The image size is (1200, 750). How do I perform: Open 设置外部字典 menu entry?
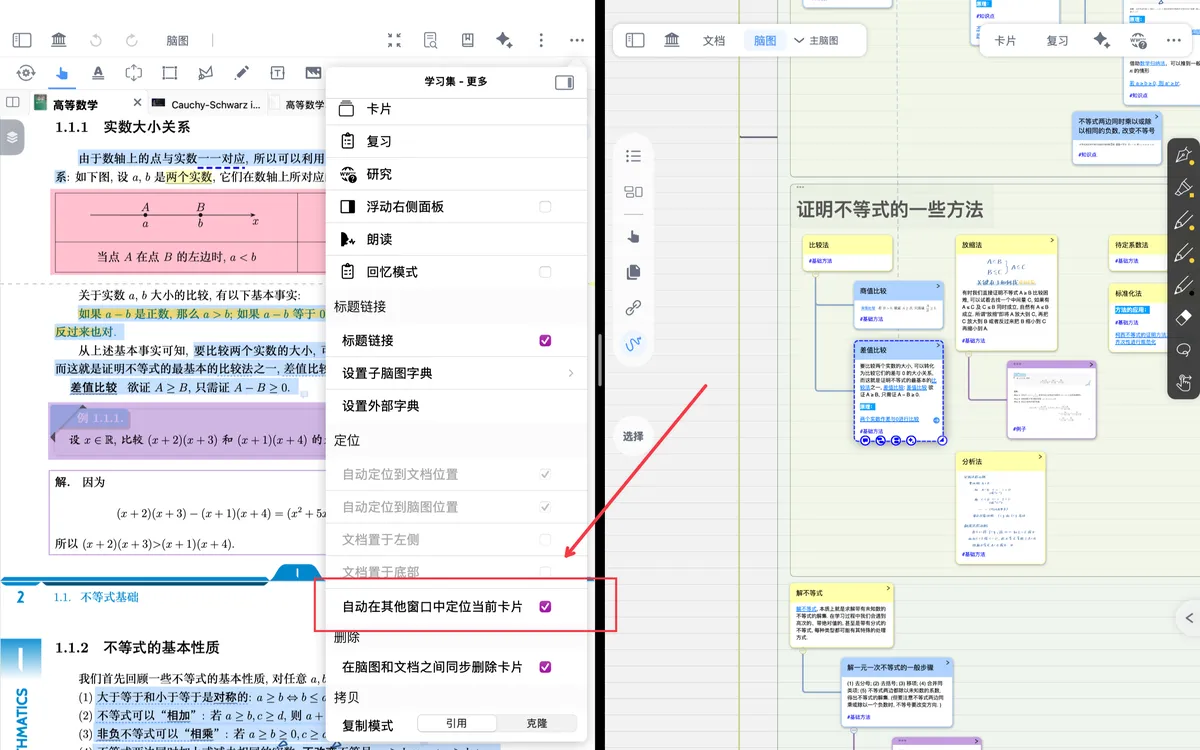[457, 406]
